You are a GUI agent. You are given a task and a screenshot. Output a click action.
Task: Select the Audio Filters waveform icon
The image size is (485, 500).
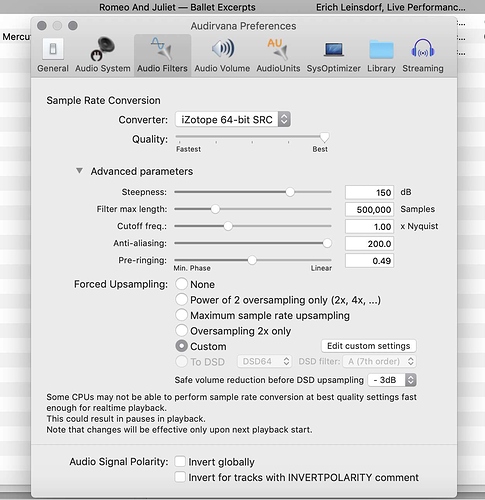coord(162,49)
